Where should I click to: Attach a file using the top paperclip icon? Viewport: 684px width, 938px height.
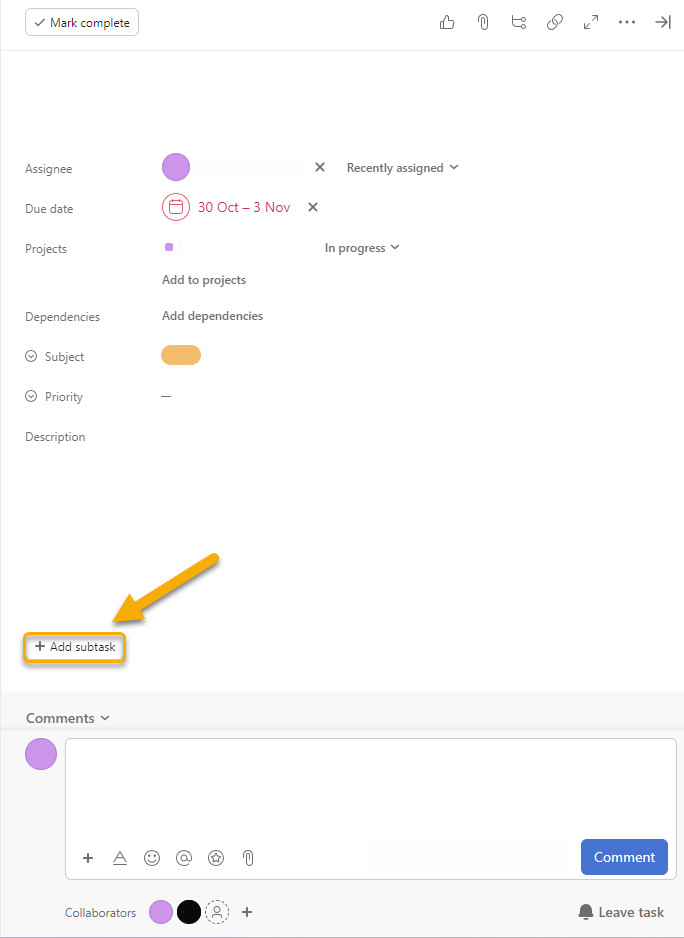tap(483, 22)
